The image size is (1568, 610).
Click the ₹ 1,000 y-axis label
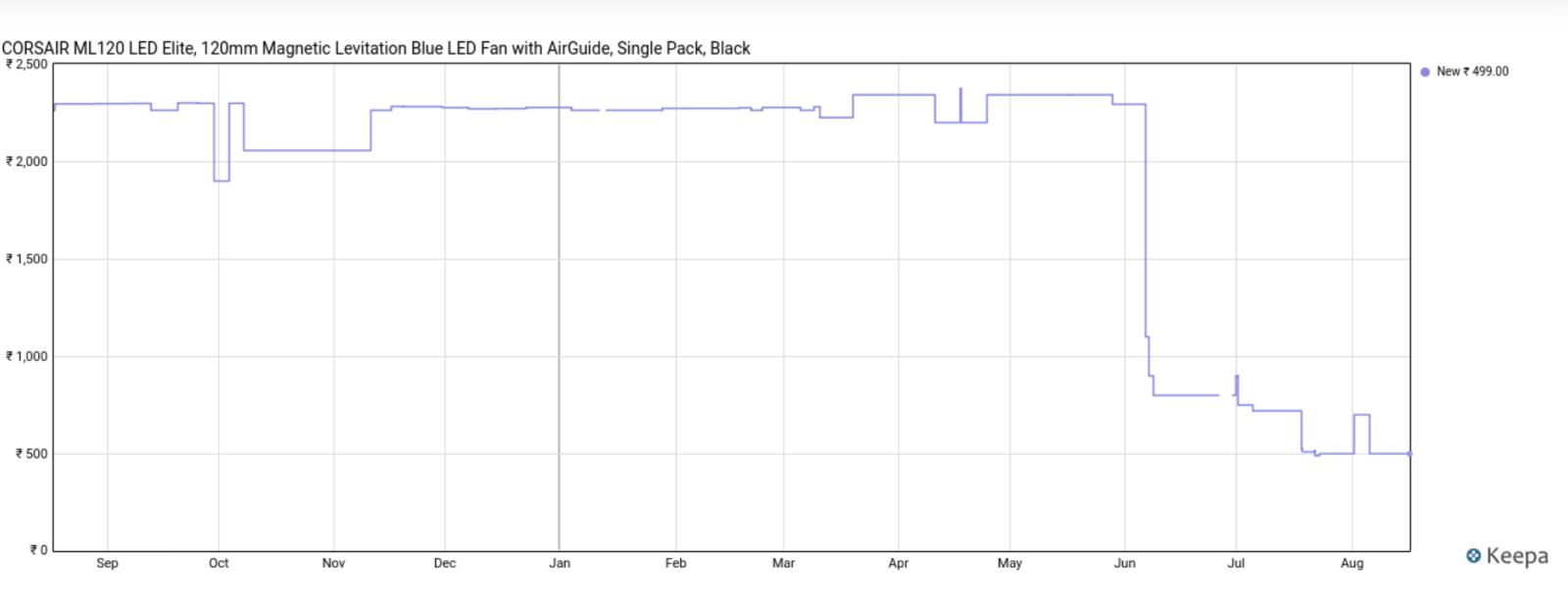click(x=26, y=356)
